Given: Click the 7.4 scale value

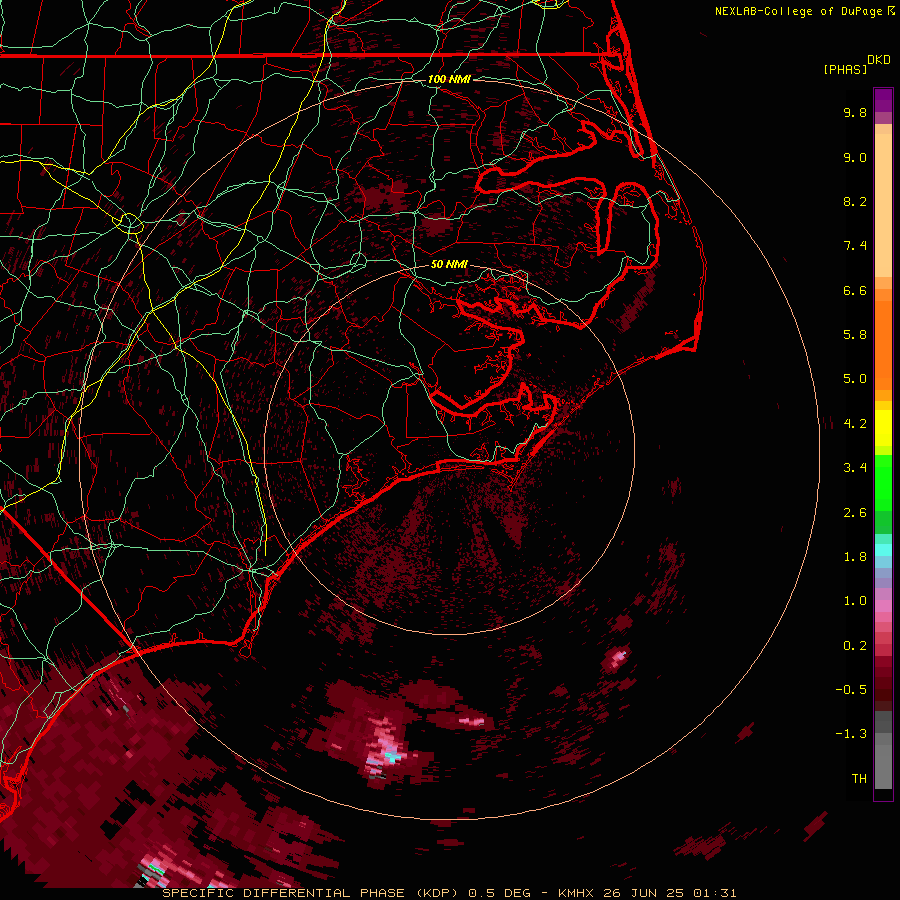Looking at the screenshot, I should pos(855,246).
